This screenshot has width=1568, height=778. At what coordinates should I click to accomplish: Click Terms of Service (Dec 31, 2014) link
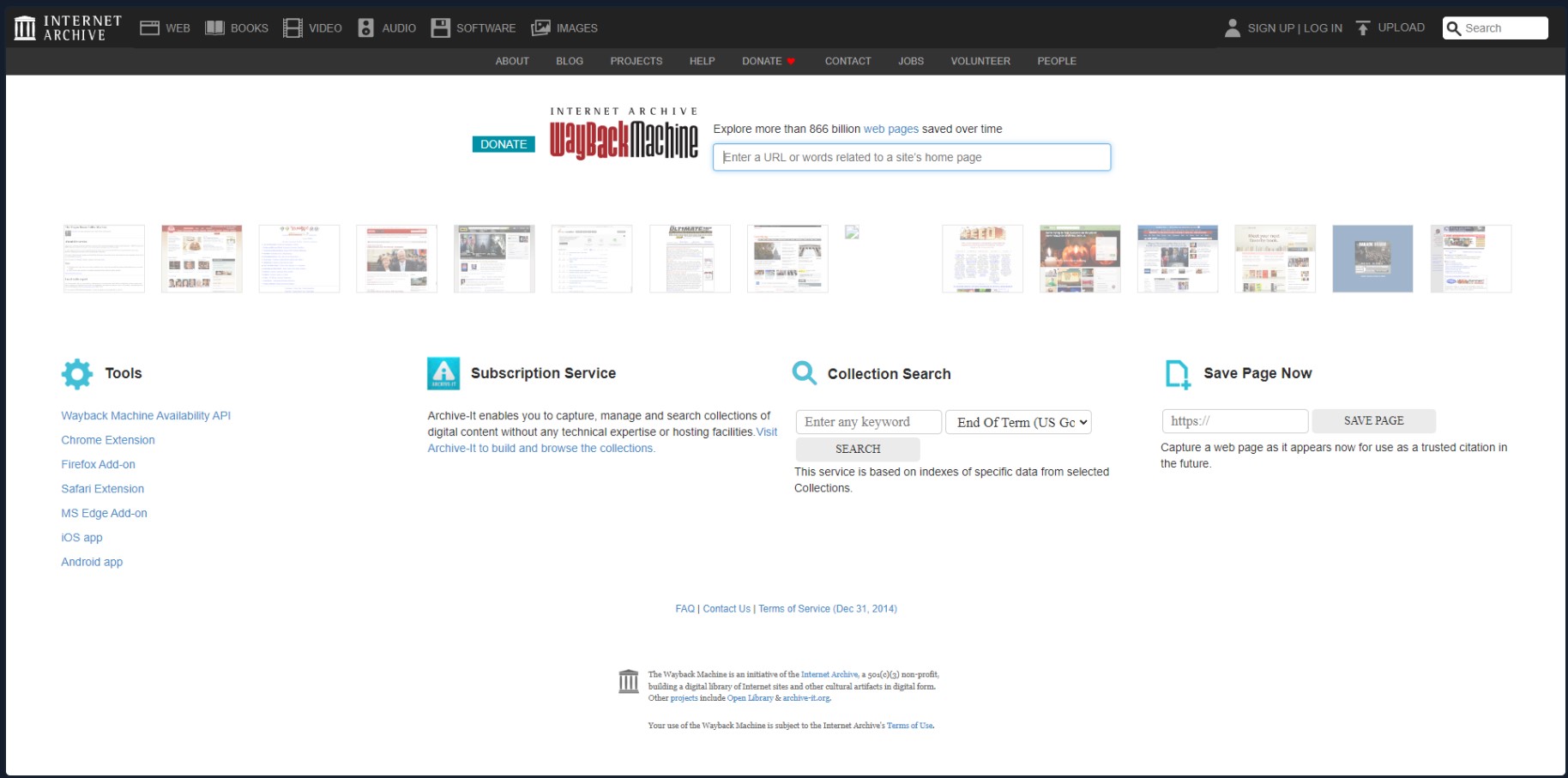(828, 609)
